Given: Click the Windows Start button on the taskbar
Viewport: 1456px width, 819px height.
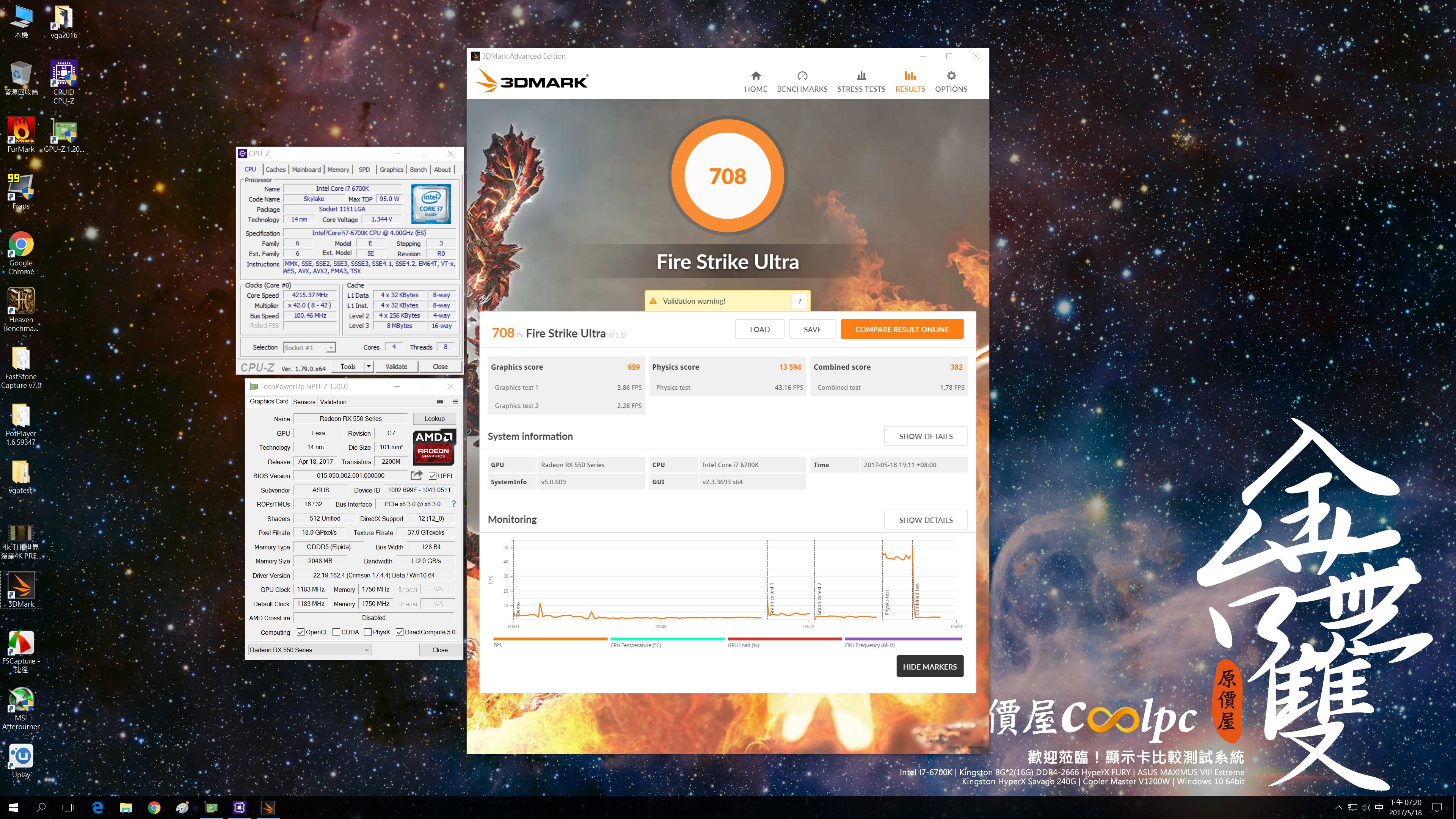Looking at the screenshot, I should pyautogui.click(x=14, y=808).
